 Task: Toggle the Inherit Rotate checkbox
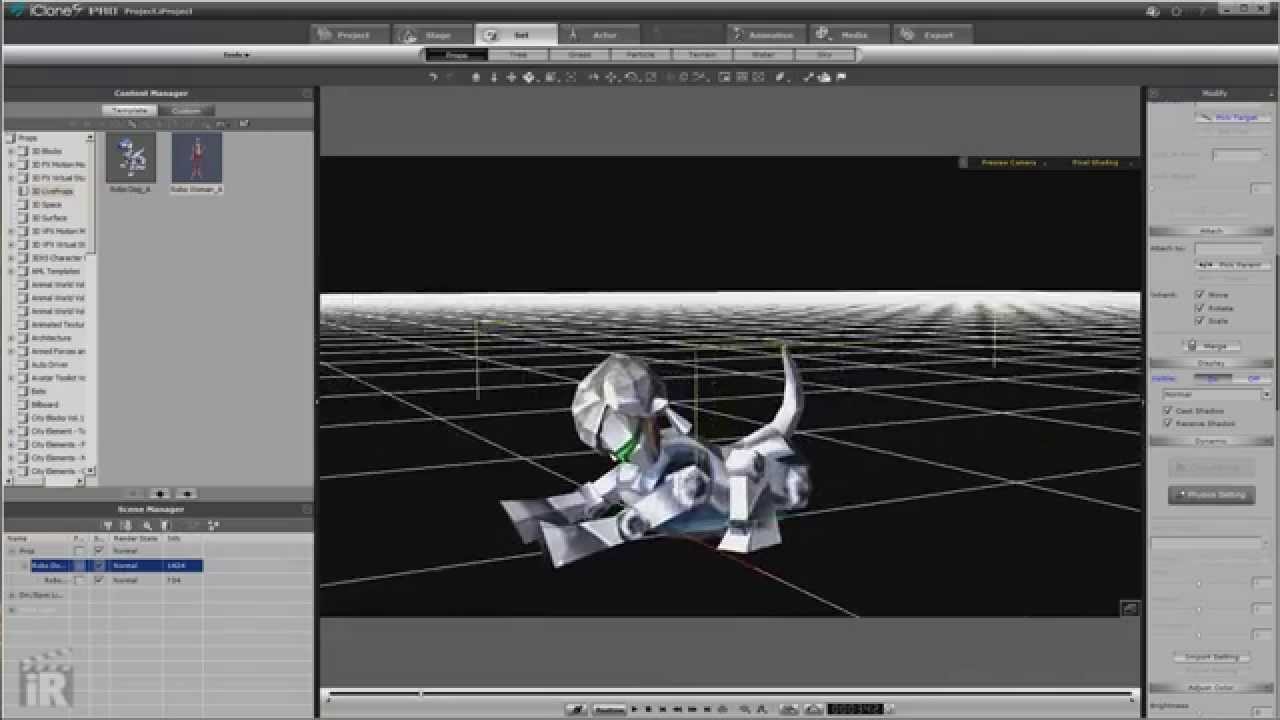(1199, 308)
